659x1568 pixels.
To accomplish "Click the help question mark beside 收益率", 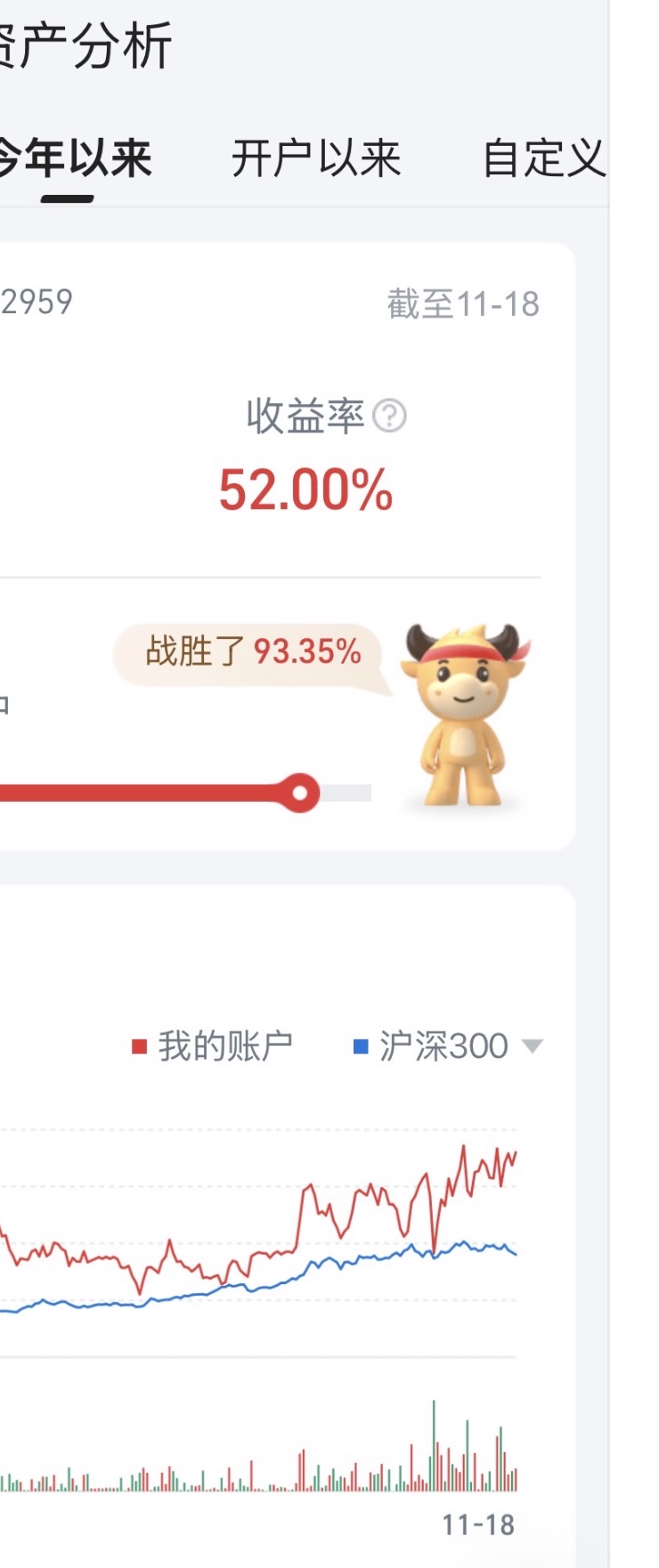I will pos(389,416).
